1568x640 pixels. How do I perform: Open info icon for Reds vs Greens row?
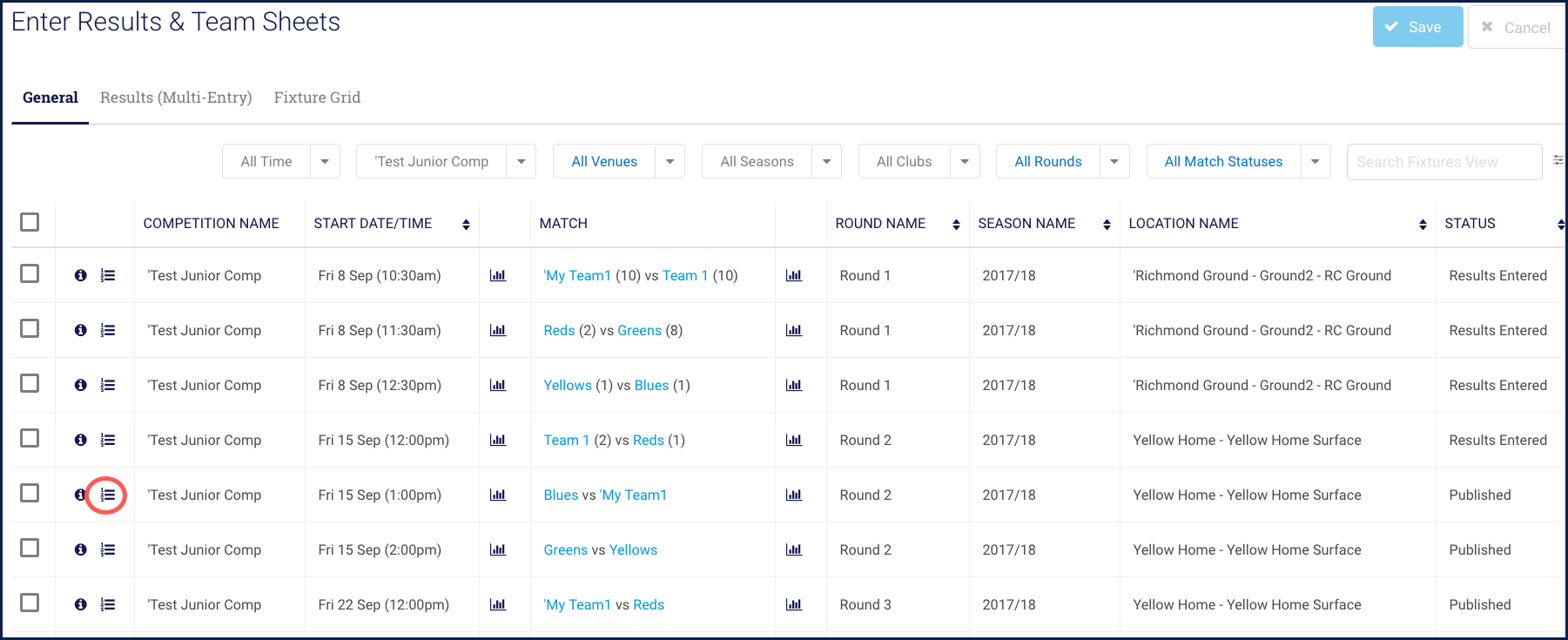[81, 330]
